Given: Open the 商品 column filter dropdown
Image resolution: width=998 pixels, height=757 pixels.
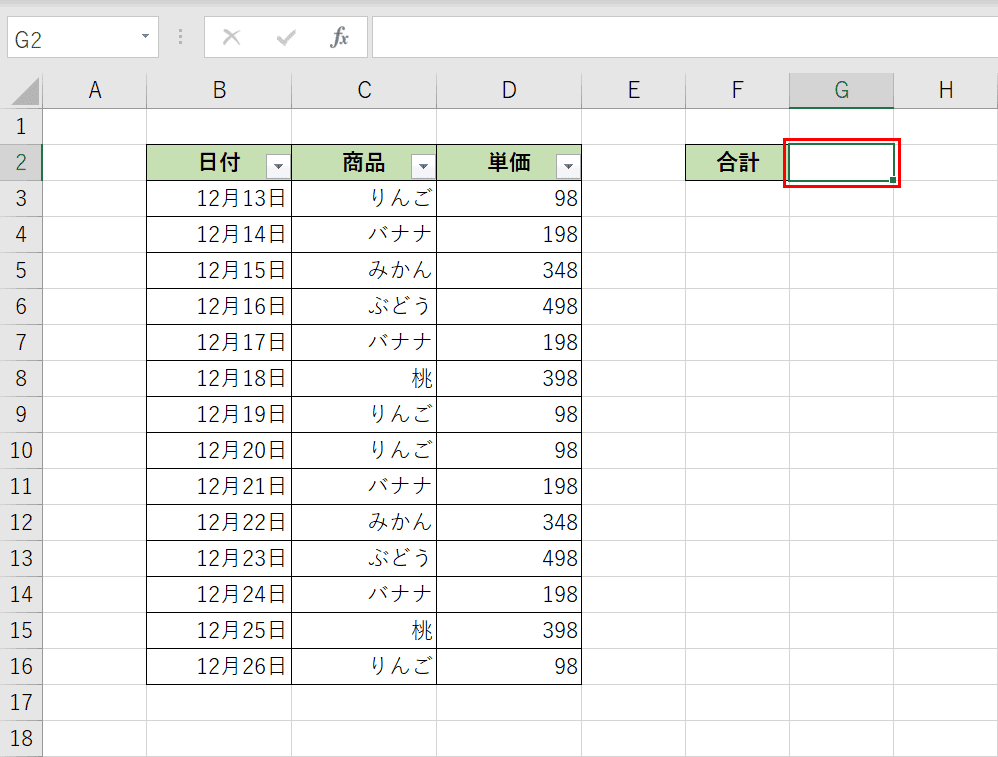Looking at the screenshot, I should (x=423, y=166).
